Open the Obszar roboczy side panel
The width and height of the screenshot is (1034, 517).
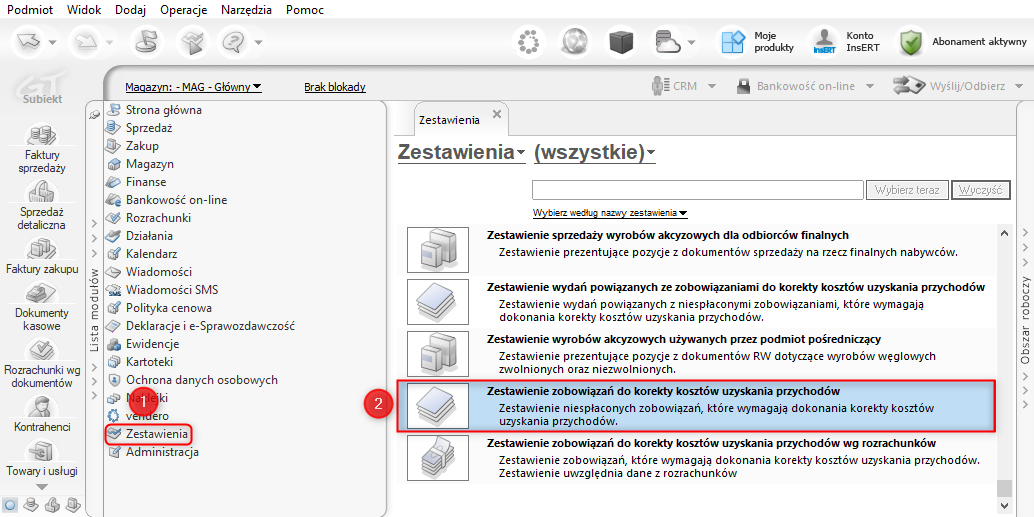pyautogui.click(x=1025, y=320)
